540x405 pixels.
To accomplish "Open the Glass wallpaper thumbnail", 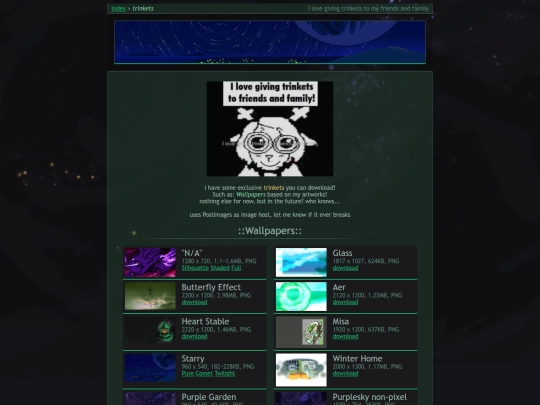I will coord(301,262).
